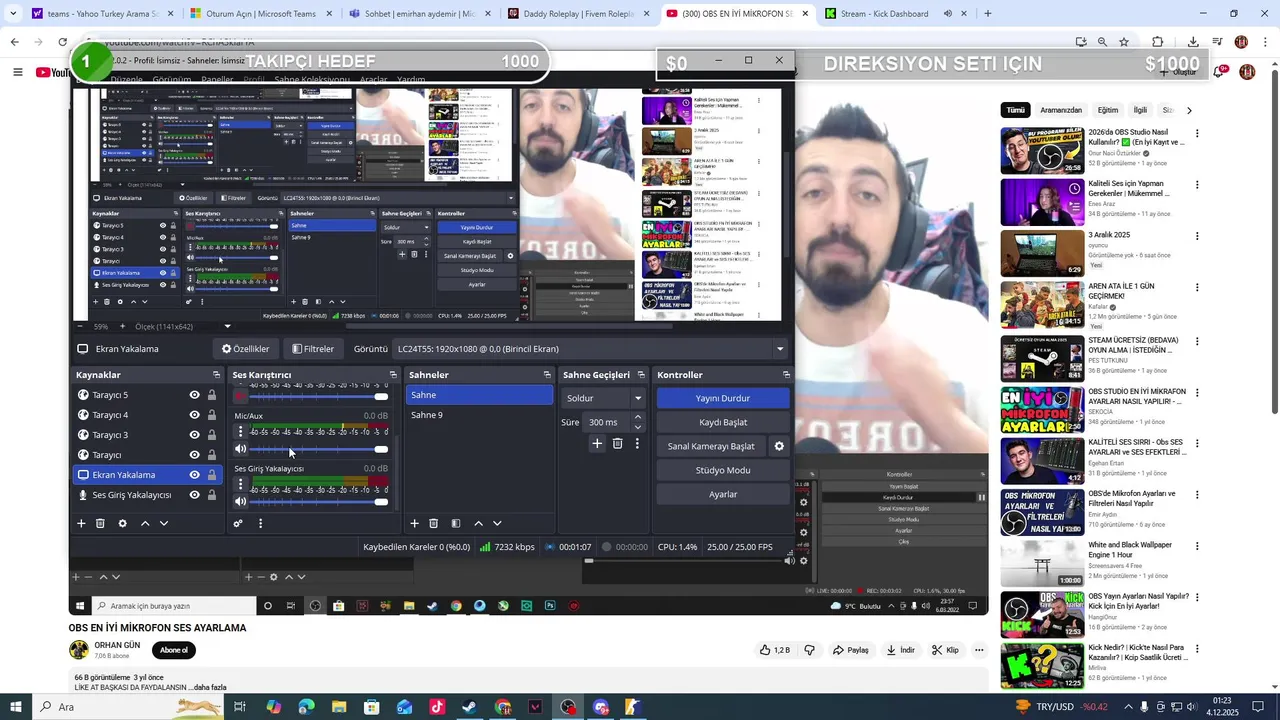Open the Özellikler properties gear button
This screenshot has height=720, width=1280.
point(245,349)
